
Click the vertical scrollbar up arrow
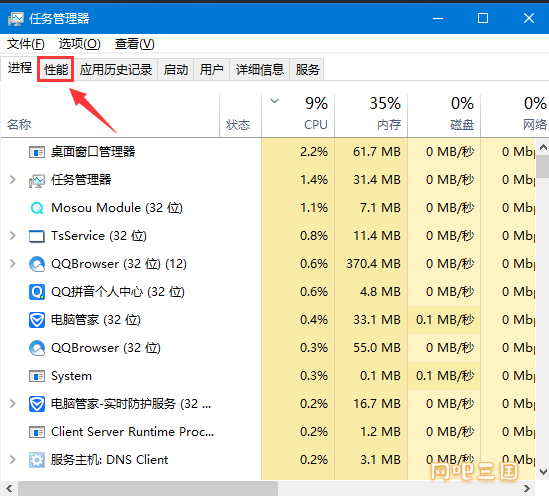(543, 148)
